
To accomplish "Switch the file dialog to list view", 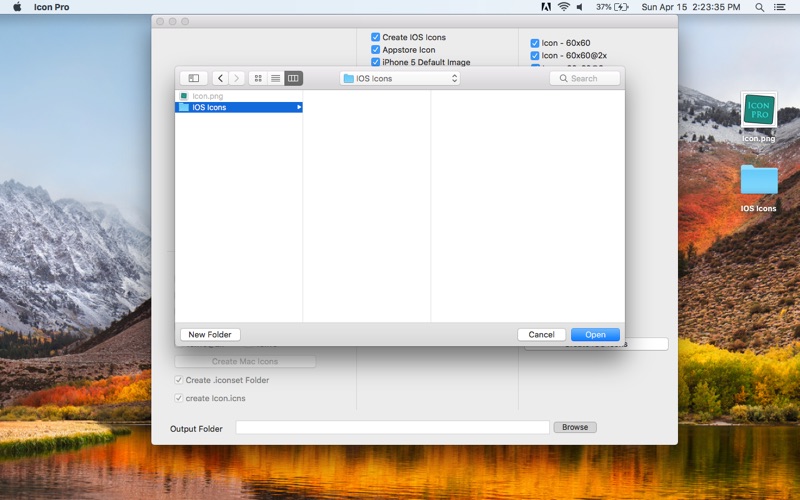I will (276, 78).
